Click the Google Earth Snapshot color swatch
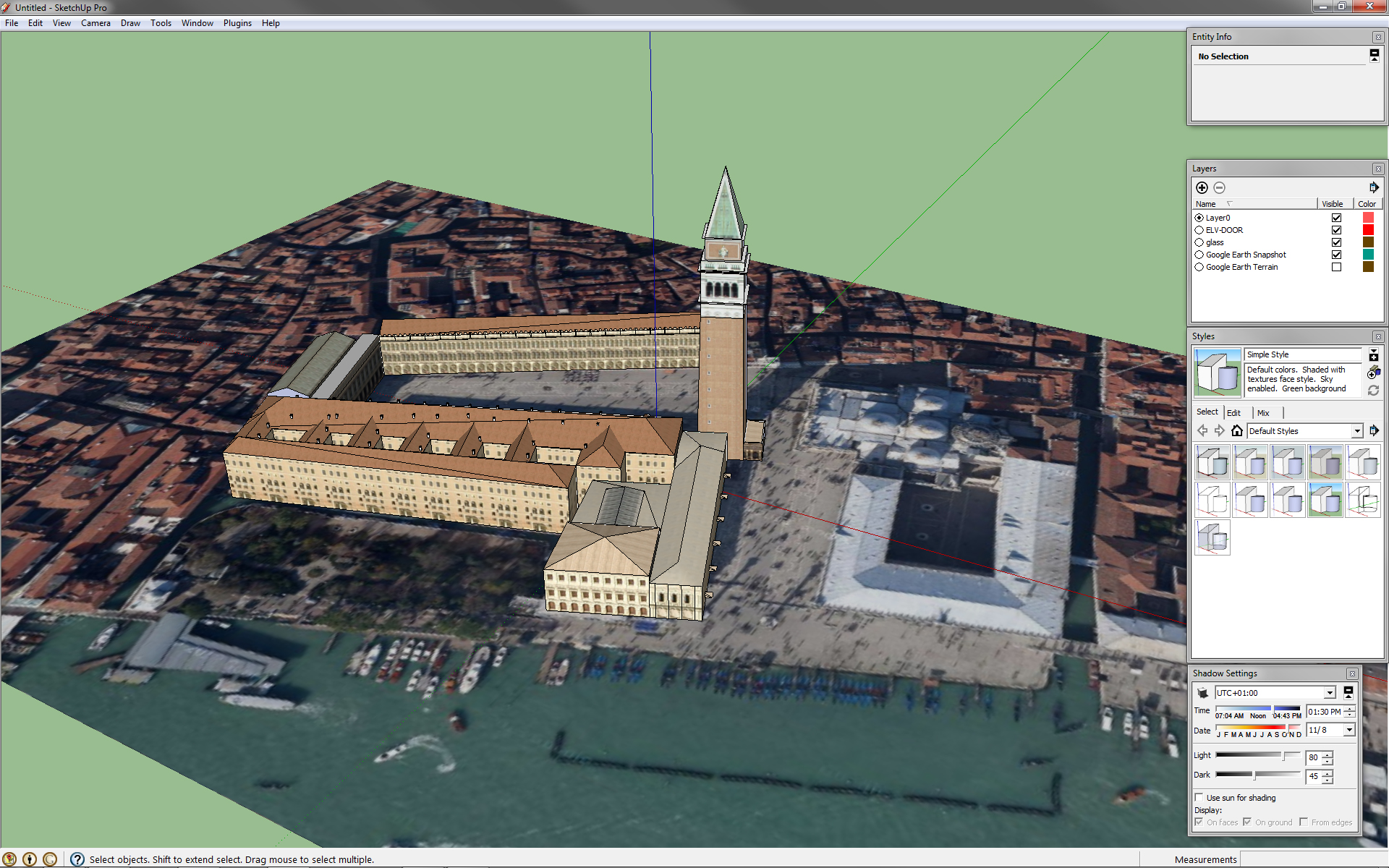Viewport: 1389px width, 868px height. 1368,255
